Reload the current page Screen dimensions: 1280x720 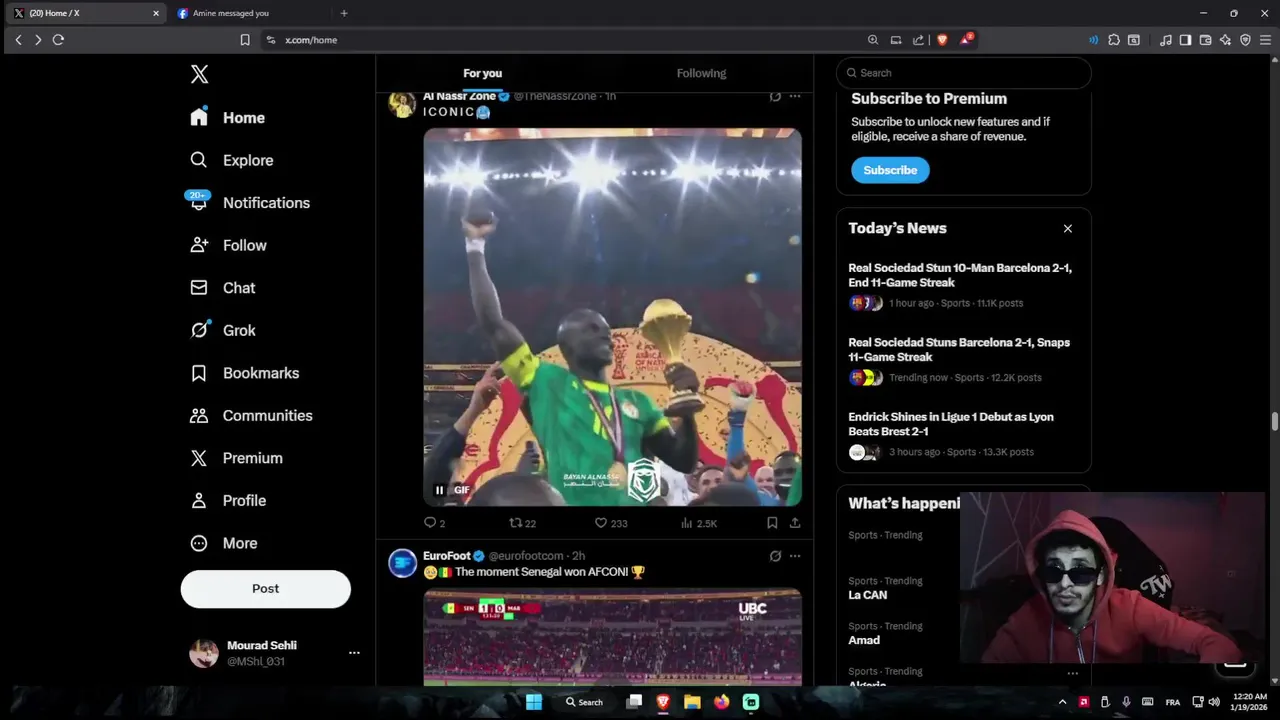(58, 40)
